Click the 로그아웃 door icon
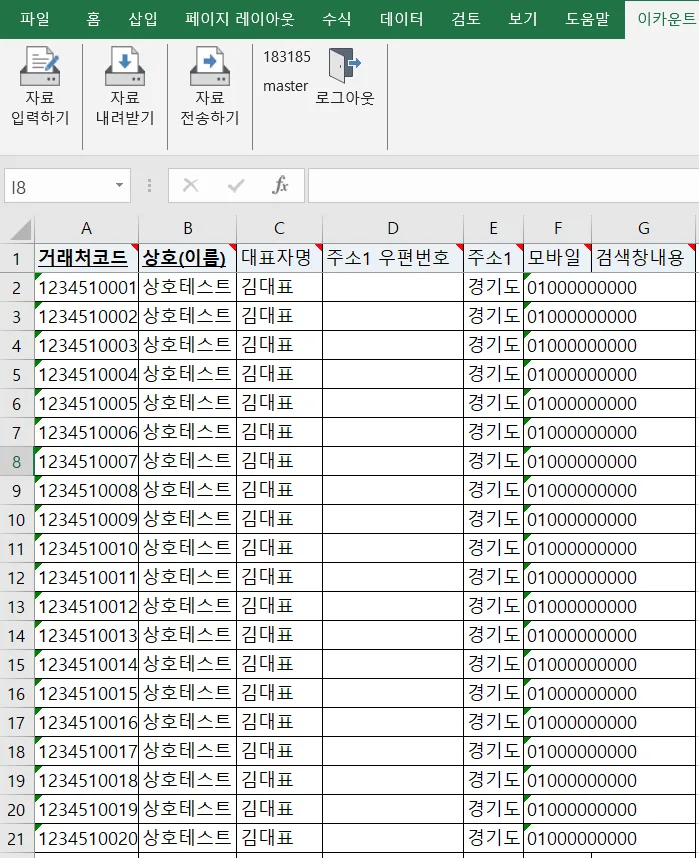 click(x=344, y=65)
